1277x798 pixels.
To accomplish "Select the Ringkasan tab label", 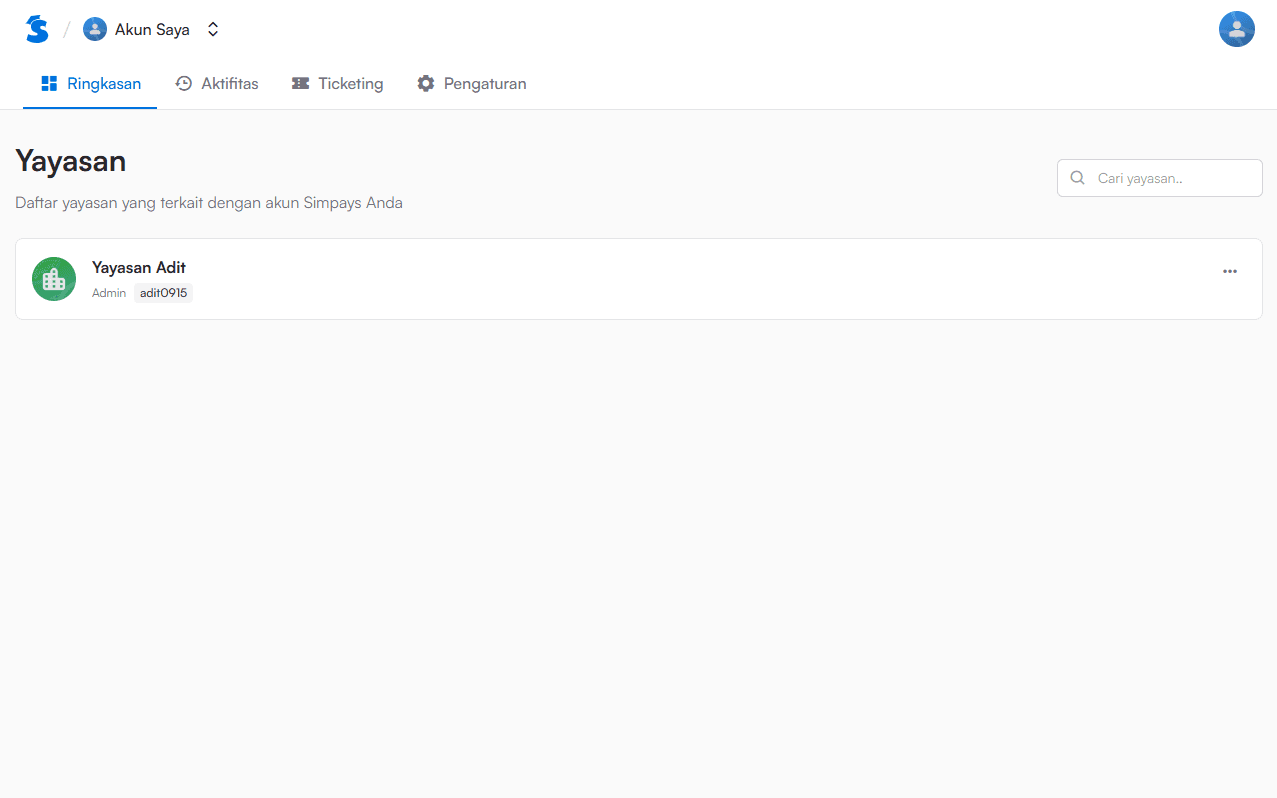I will pos(104,84).
